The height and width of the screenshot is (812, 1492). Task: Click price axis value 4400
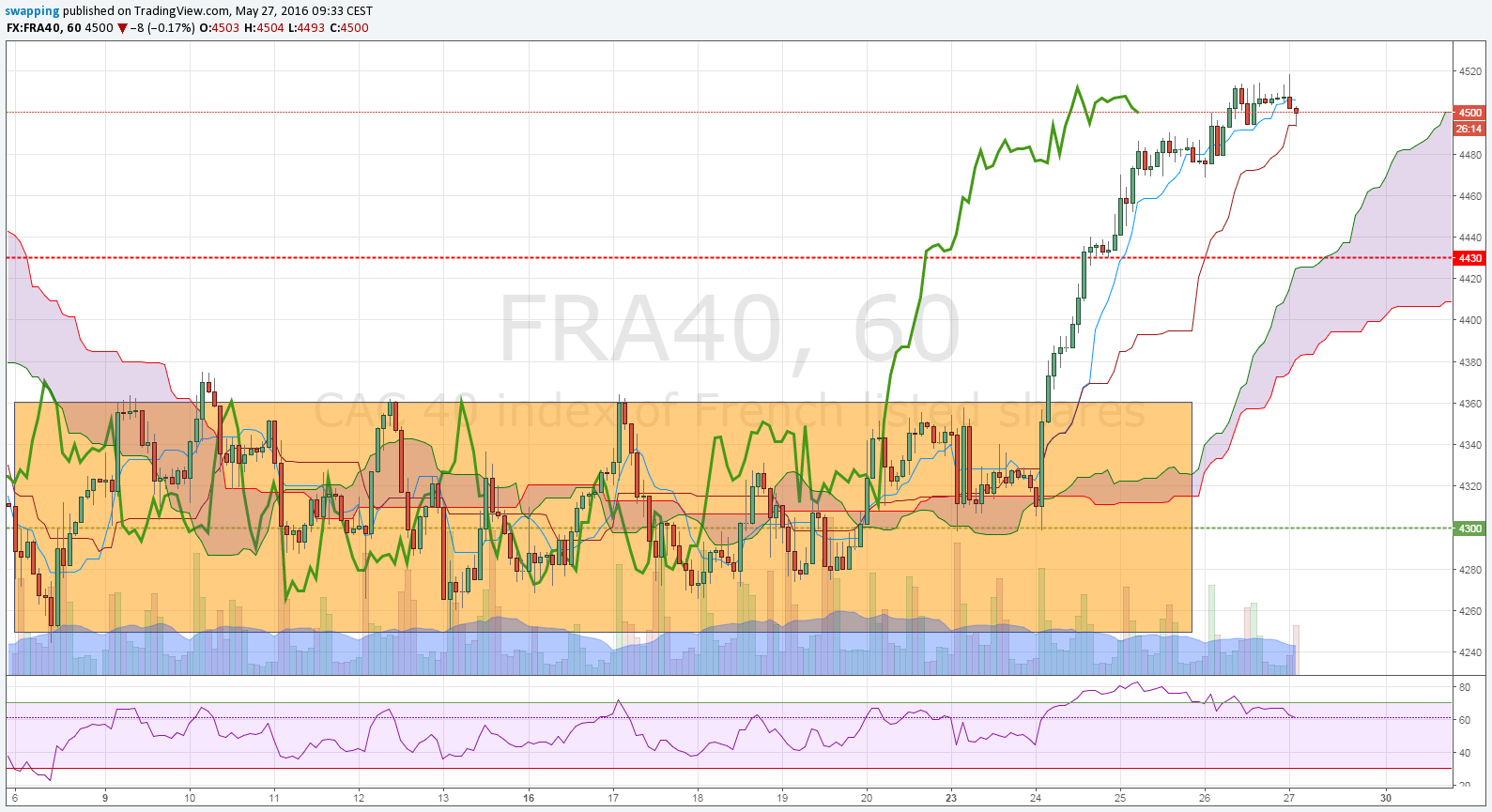pos(1469,320)
